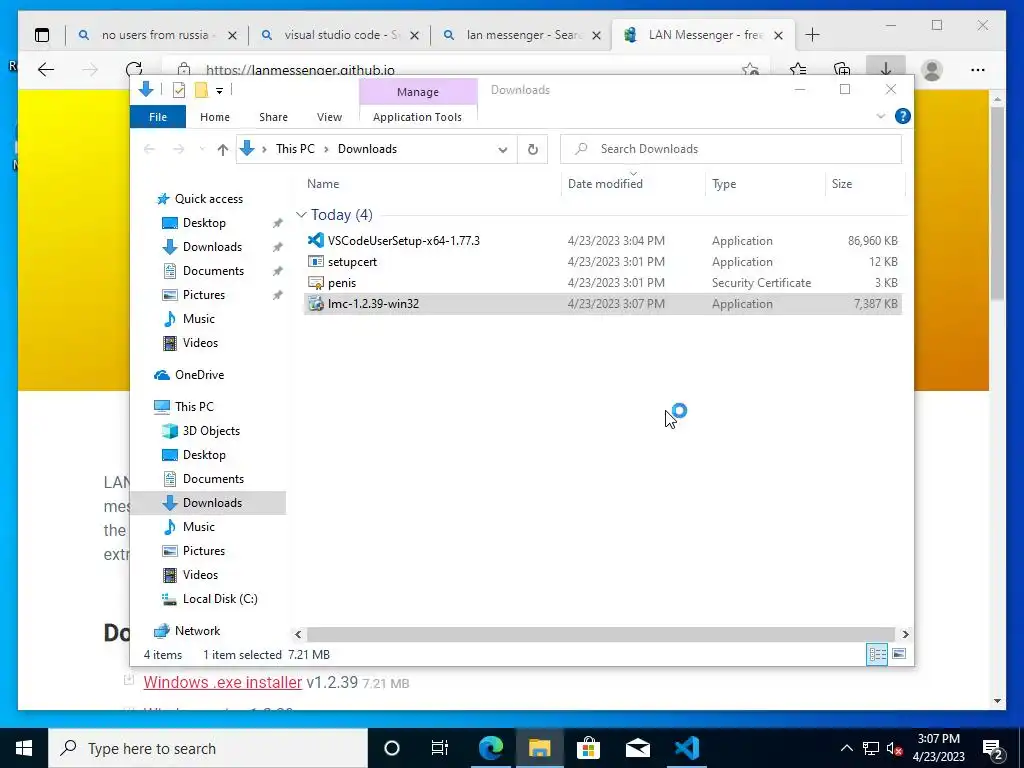Click Downloads in address breadcrumb

pyautogui.click(x=367, y=149)
